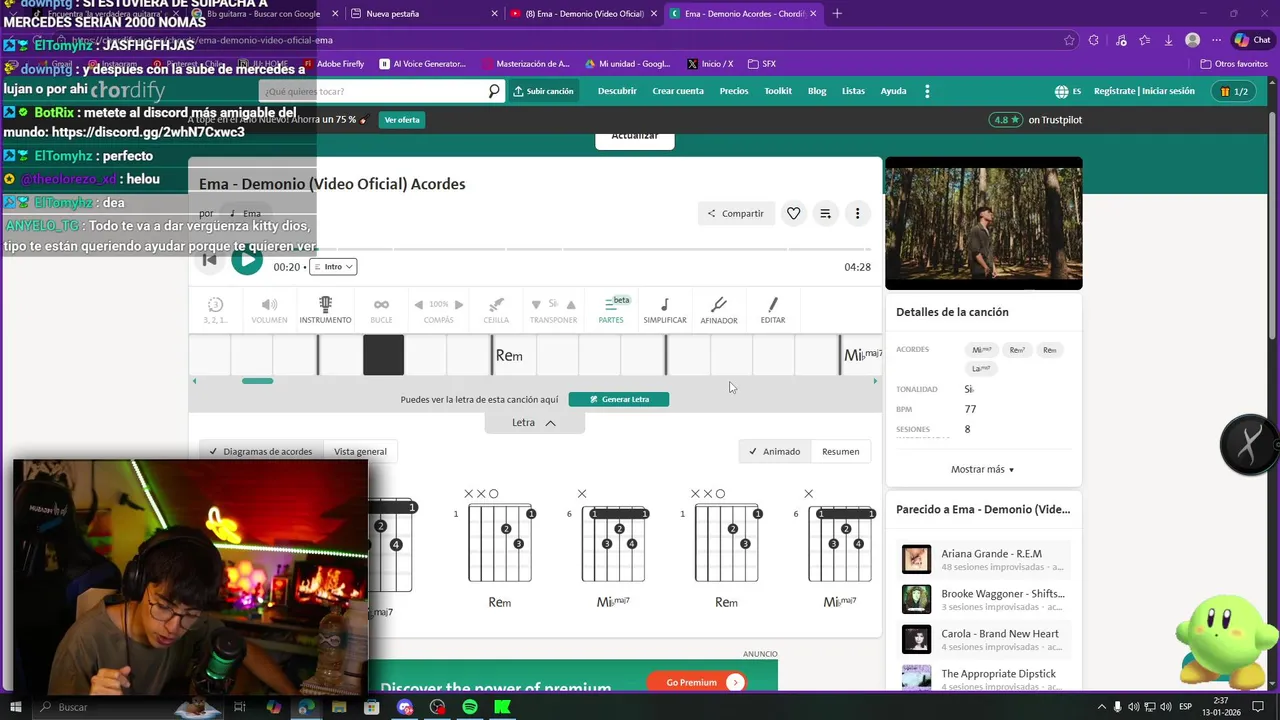This screenshot has height=720, width=1280.
Task: Open the Descubrir menu
Action: (x=617, y=91)
